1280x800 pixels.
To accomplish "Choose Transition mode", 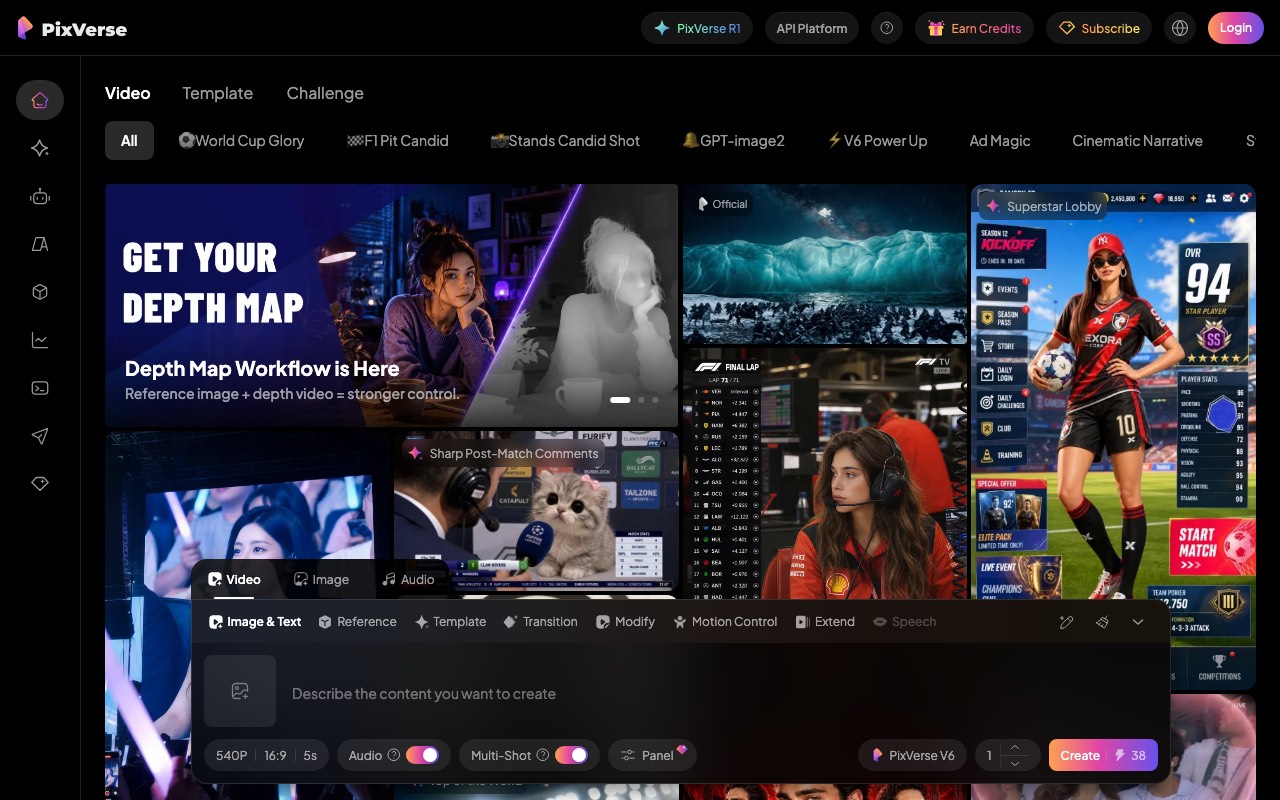I will pyautogui.click(x=540, y=621).
